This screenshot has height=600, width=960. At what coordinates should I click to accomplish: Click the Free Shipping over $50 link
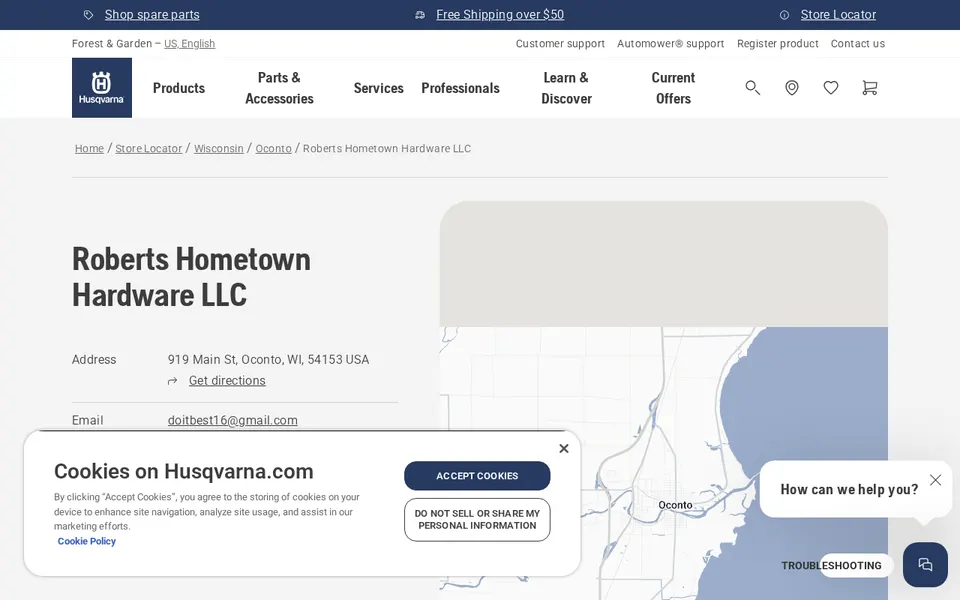(500, 15)
